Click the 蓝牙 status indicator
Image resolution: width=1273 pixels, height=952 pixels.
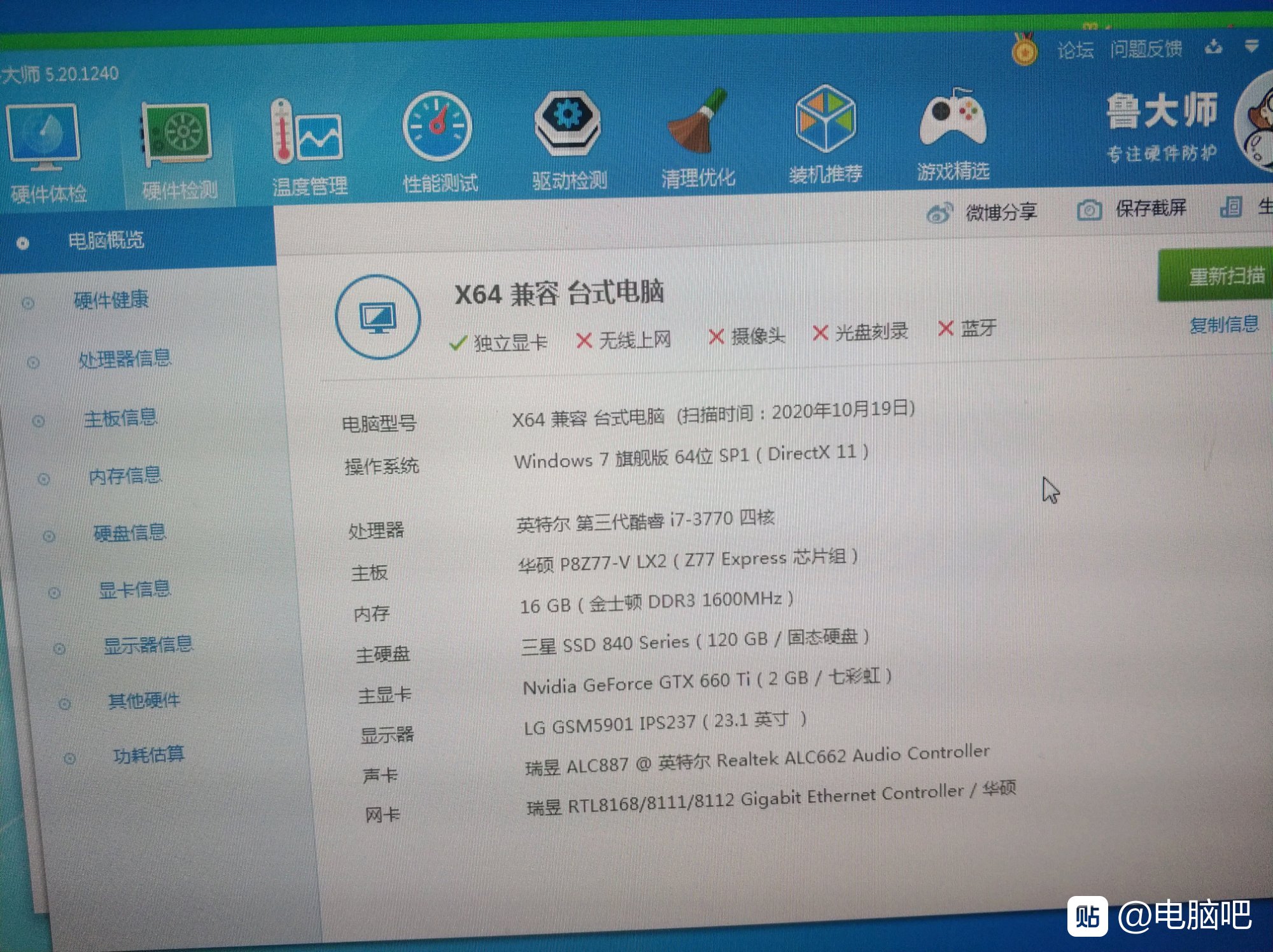(x=967, y=328)
